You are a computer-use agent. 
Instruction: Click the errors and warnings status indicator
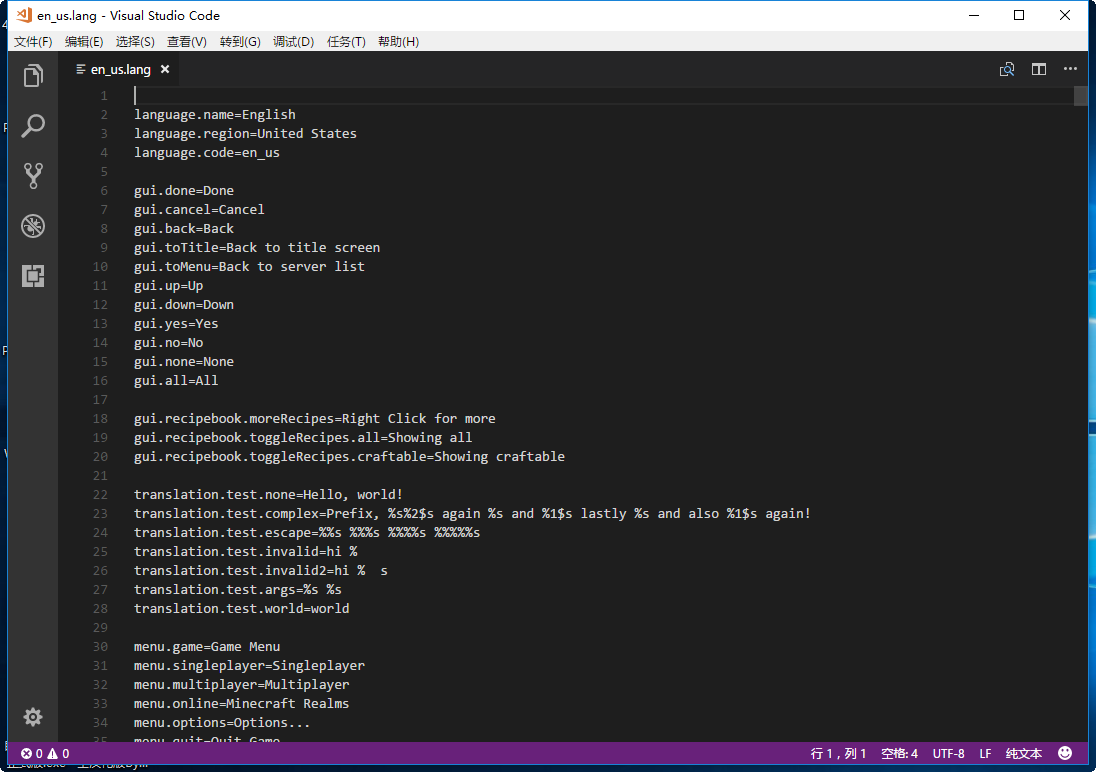(45, 753)
